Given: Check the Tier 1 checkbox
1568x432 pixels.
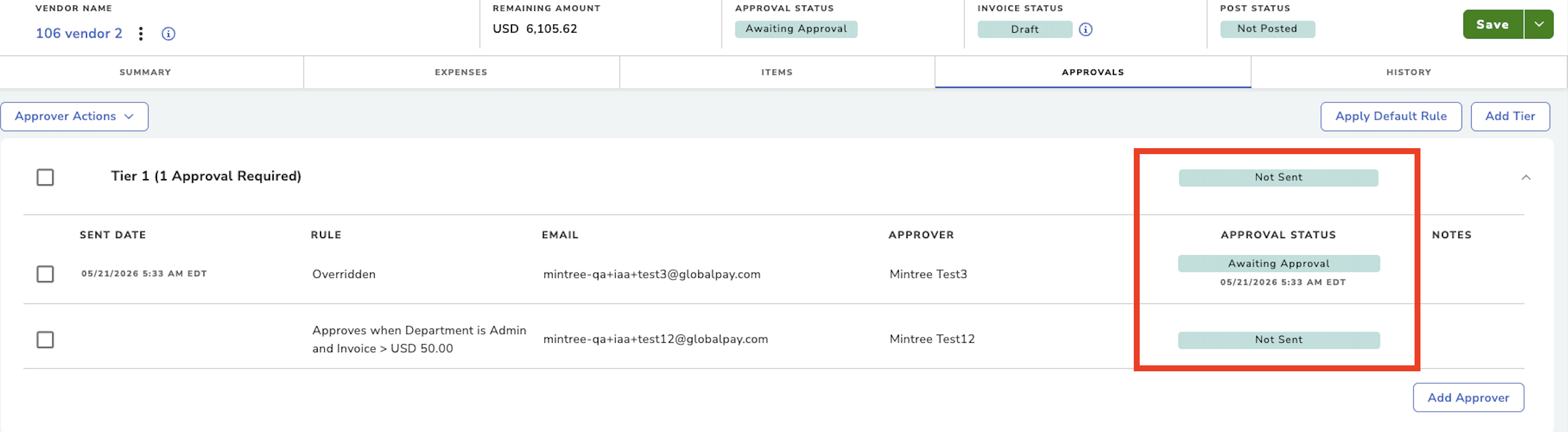Looking at the screenshot, I should click(45, 177).
